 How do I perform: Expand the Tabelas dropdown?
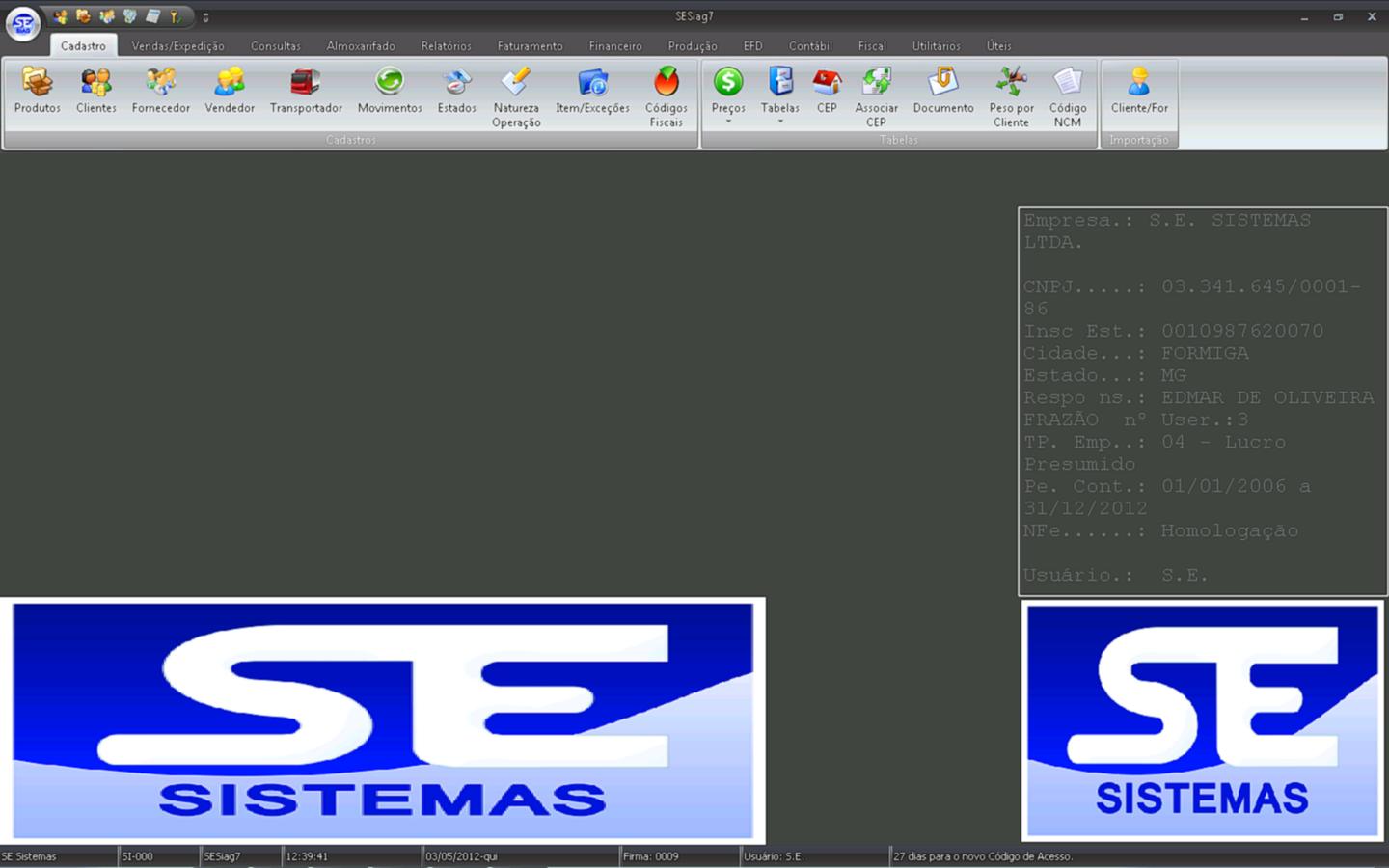coord(780,122)
